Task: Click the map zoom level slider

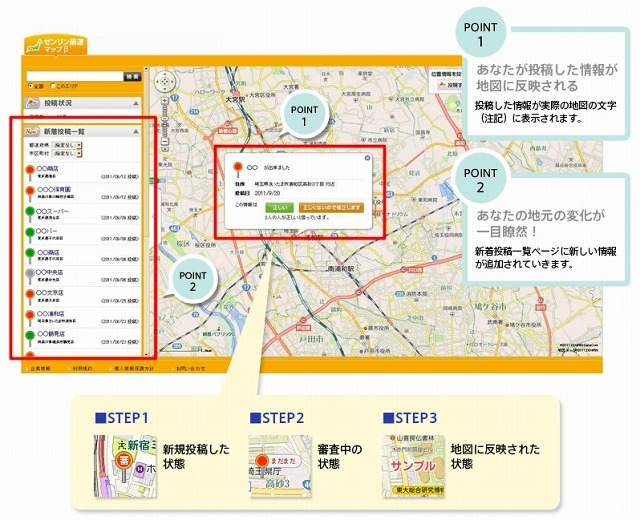Action: click(164, 120)
